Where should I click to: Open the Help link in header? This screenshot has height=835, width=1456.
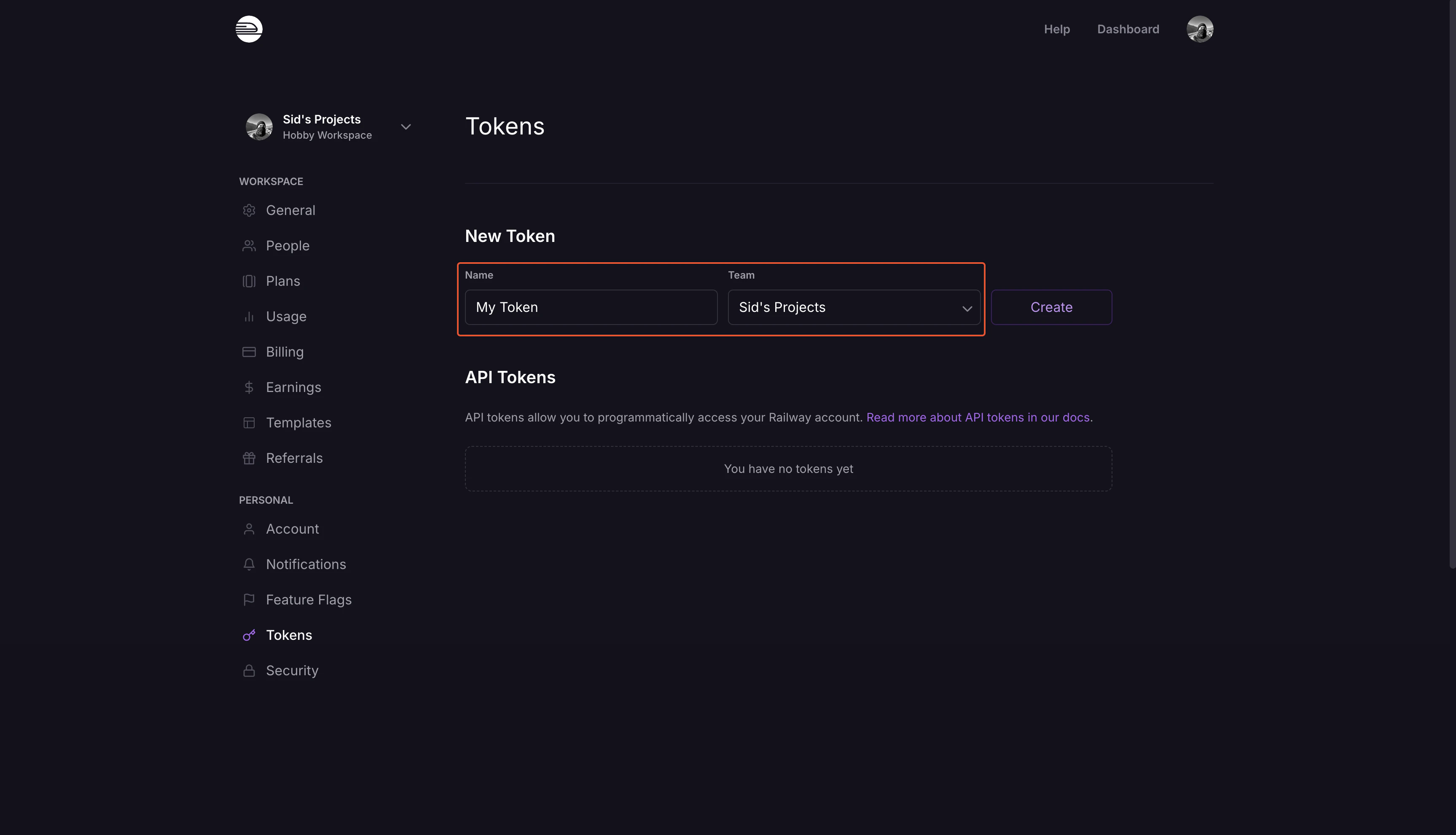[x=1057, y=29]
